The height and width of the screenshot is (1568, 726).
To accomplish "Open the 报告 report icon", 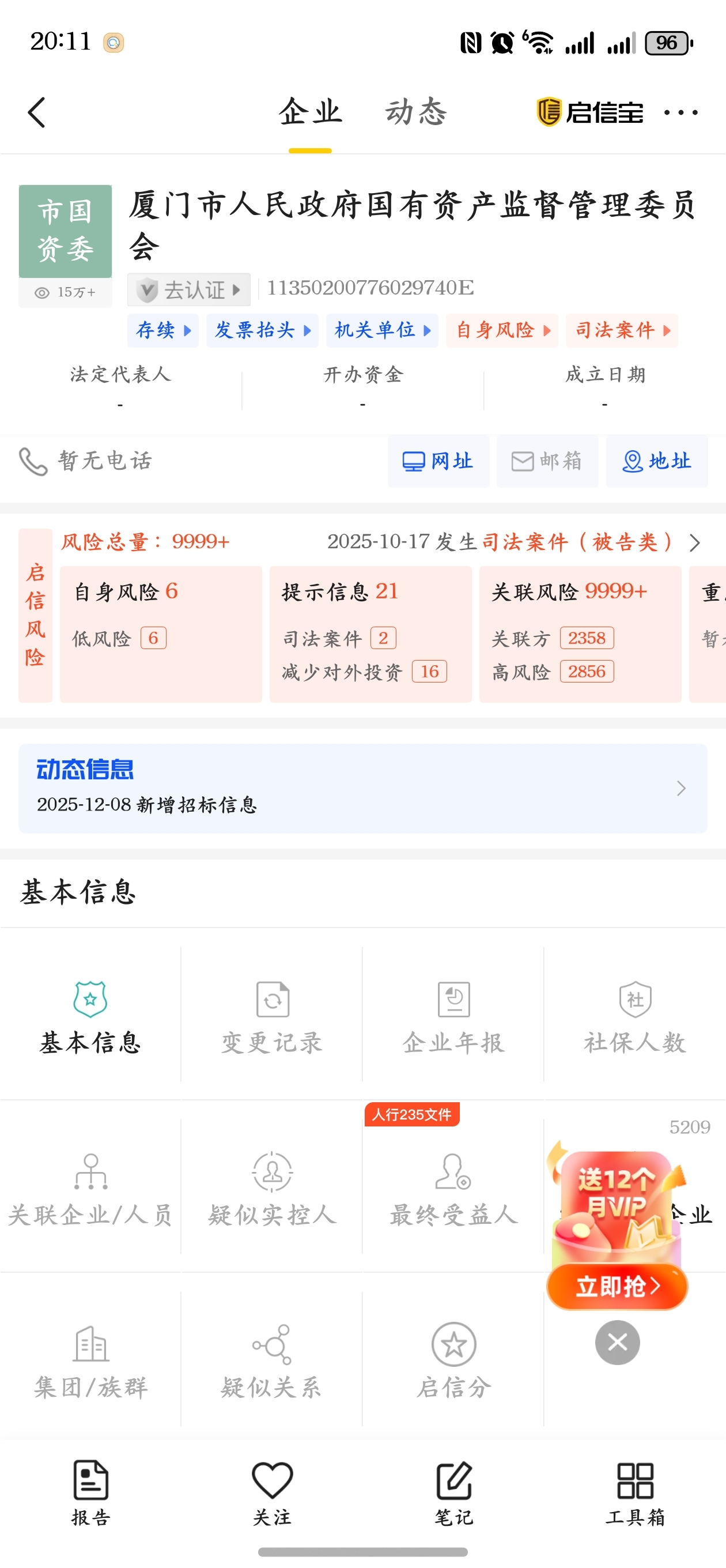I will (90, 1480).
